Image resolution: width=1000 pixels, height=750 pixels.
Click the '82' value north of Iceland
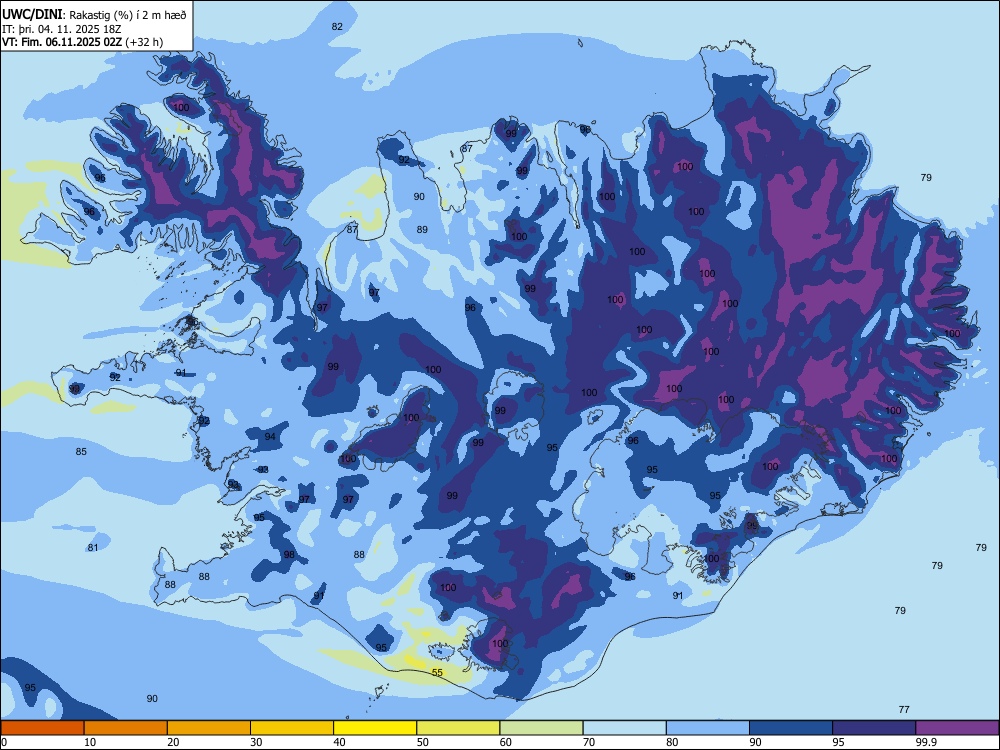337,26
